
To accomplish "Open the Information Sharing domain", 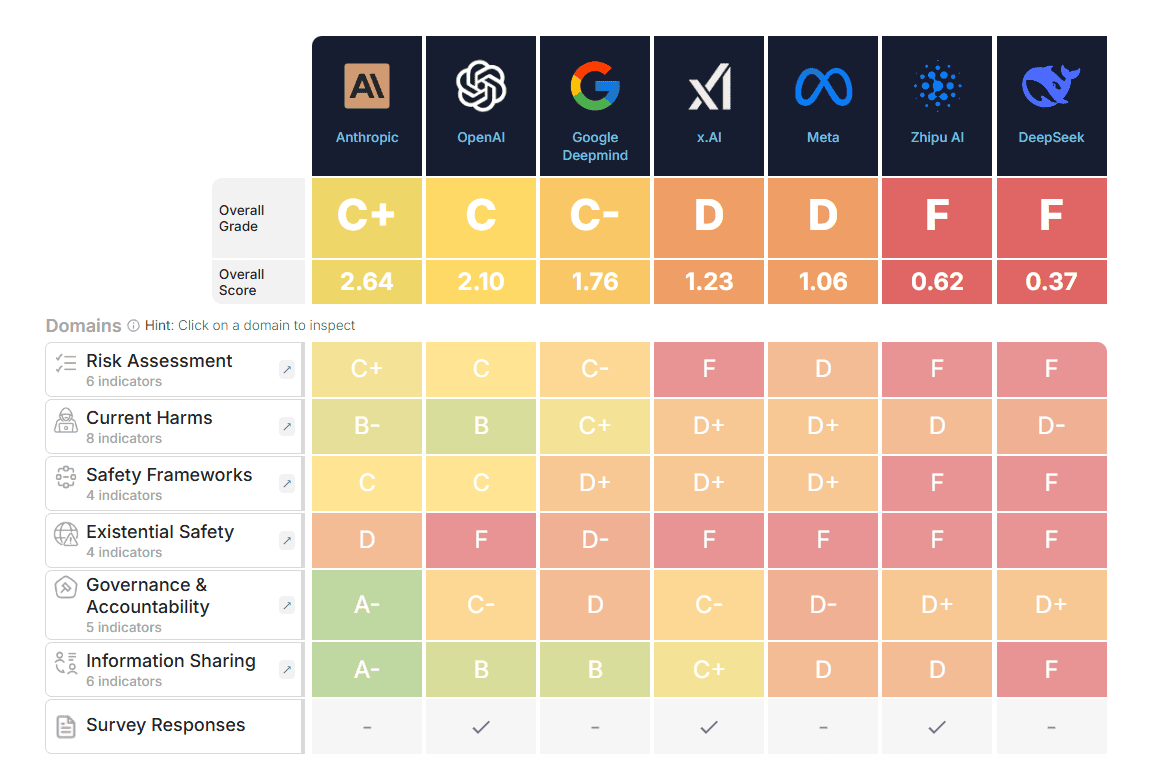I will click(x=175, y=669).
